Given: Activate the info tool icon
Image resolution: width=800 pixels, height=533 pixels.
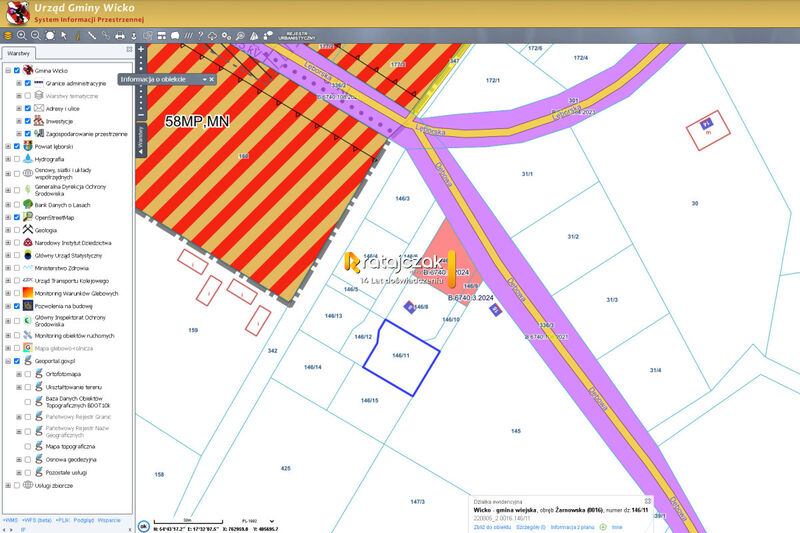Looking at the screenshot, I should click(78, 36).
